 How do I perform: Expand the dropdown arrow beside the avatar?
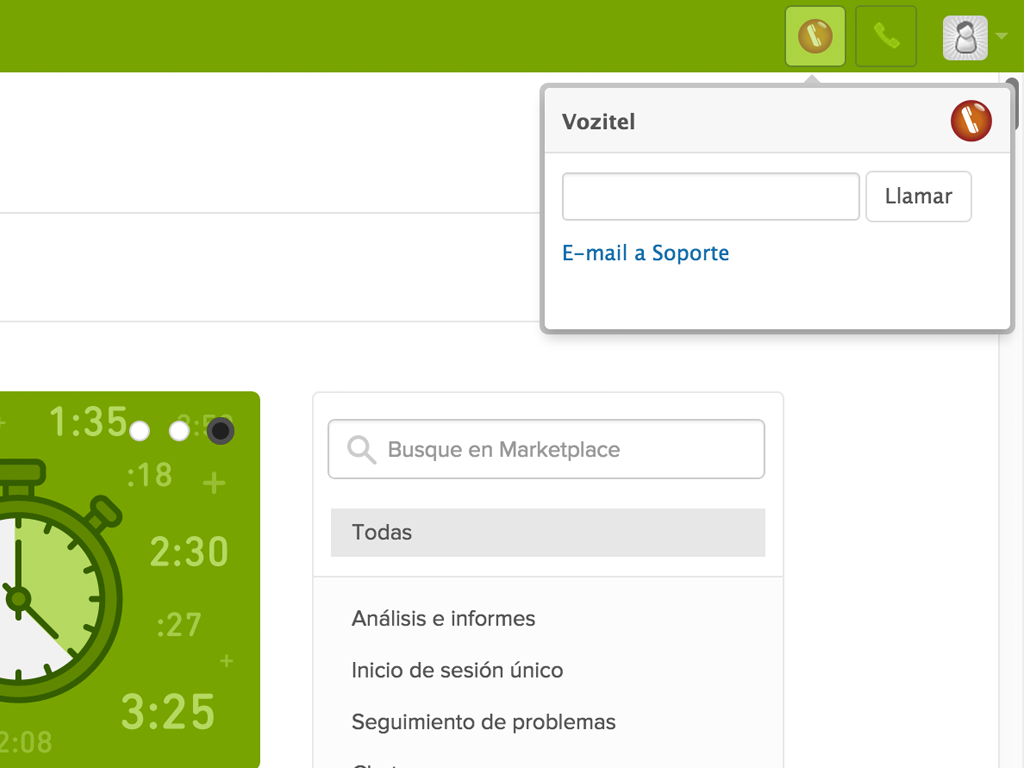point(1001,38)
